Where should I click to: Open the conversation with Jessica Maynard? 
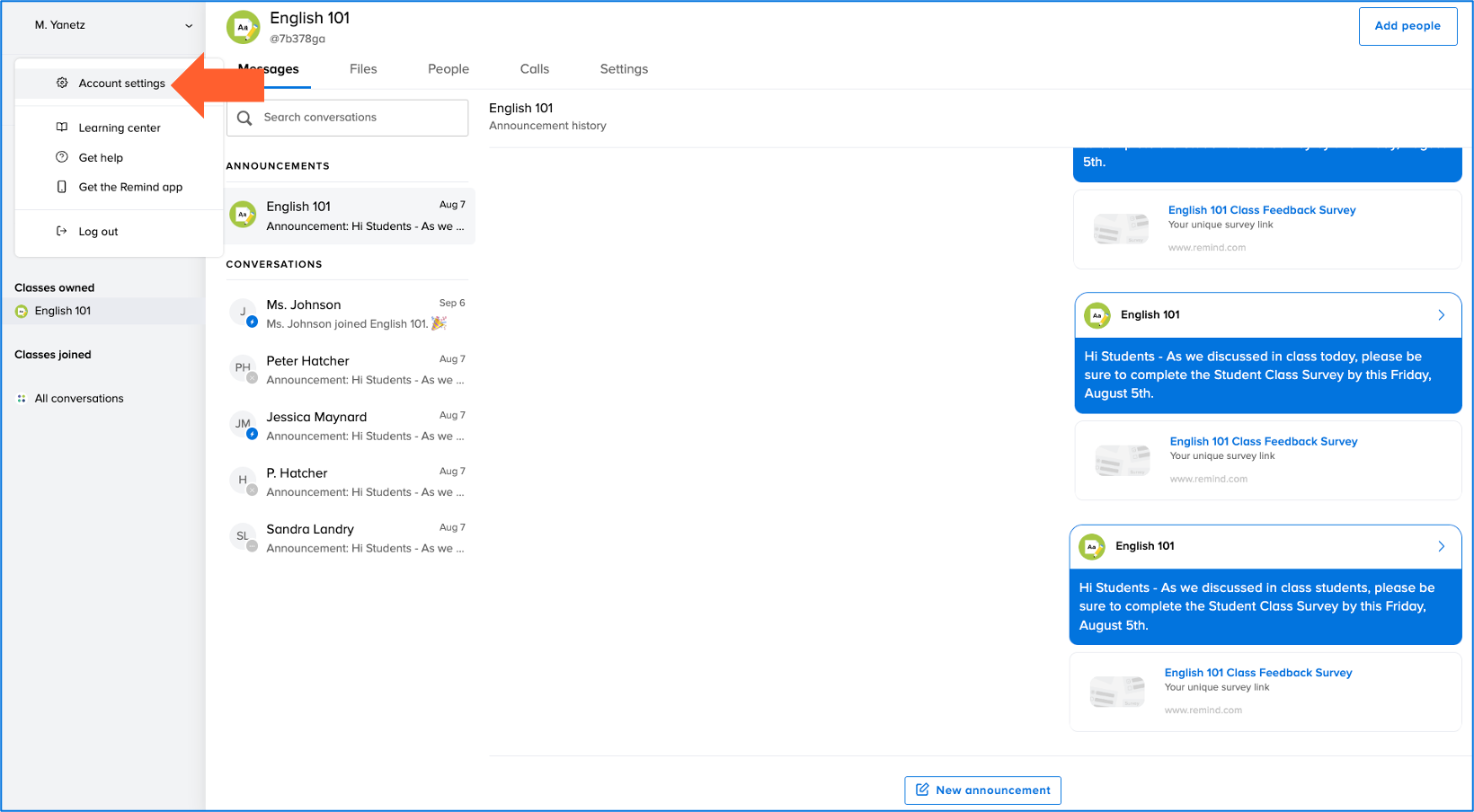(351, 426)
